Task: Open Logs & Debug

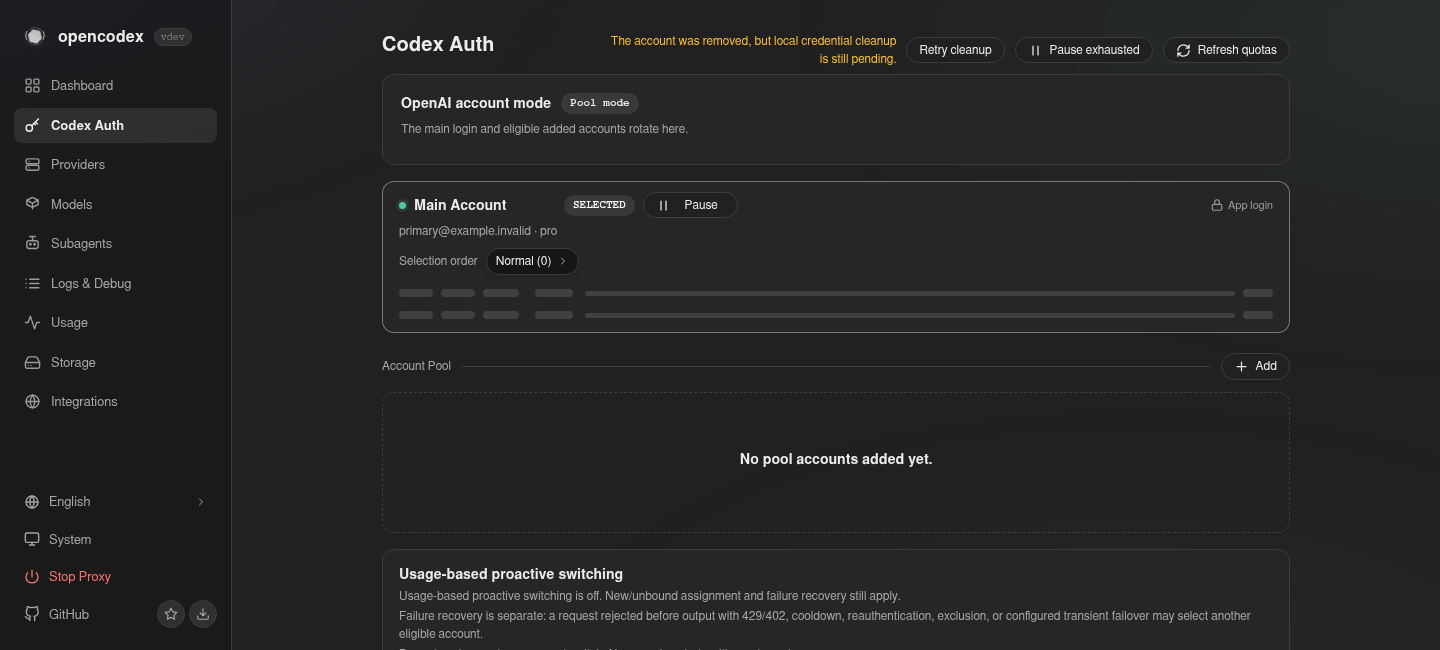Action: pyautogui.click(x=115, y=283)
